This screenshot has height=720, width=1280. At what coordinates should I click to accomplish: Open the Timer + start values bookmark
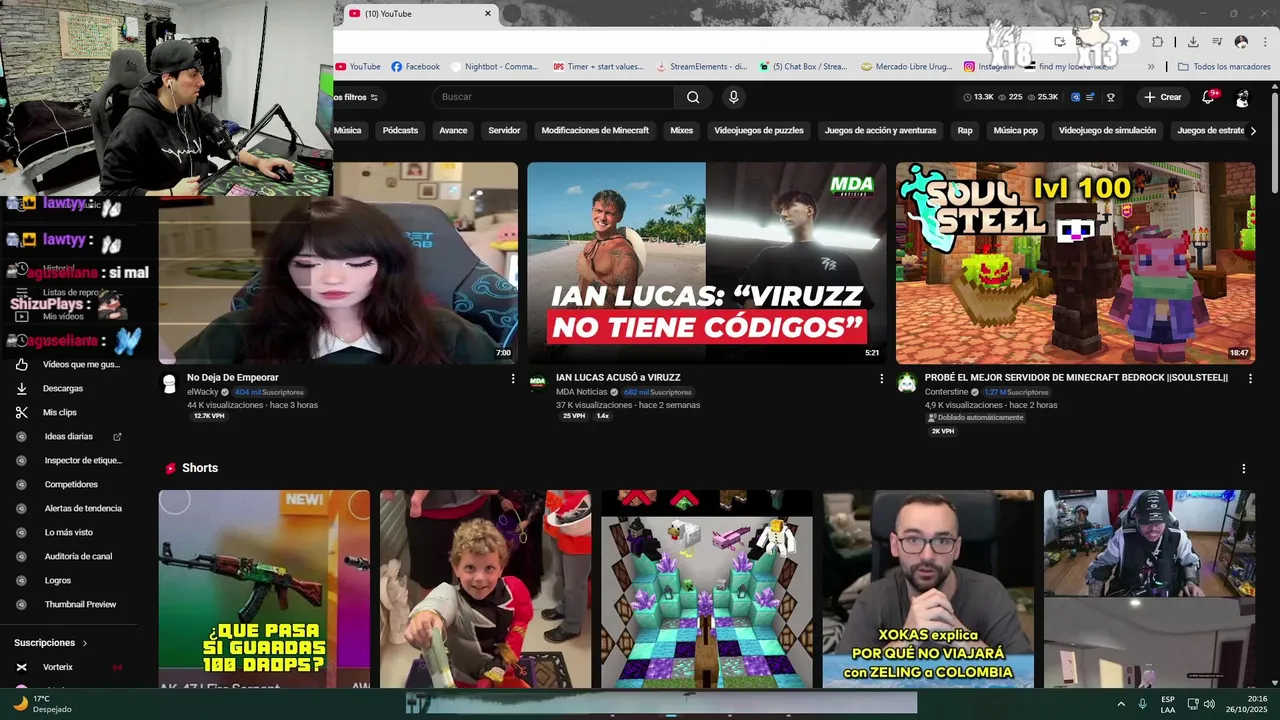pyautogui.click(x=598, y=67)
